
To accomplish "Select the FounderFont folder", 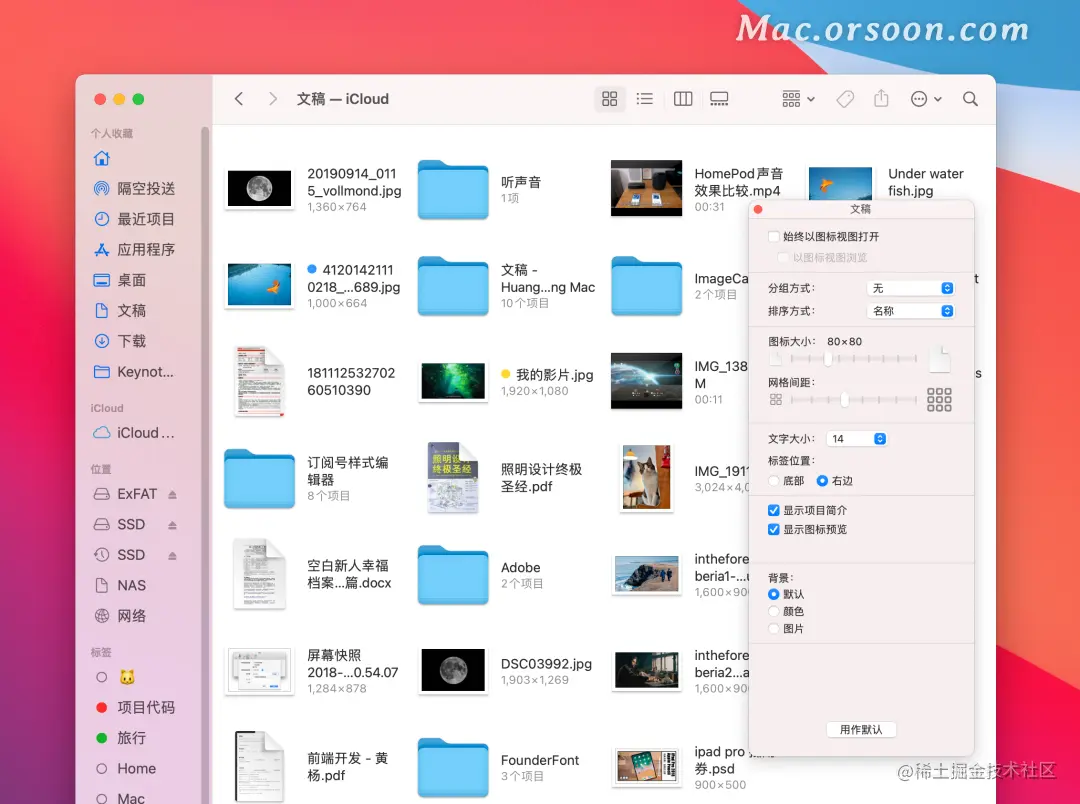I will 453,767.
